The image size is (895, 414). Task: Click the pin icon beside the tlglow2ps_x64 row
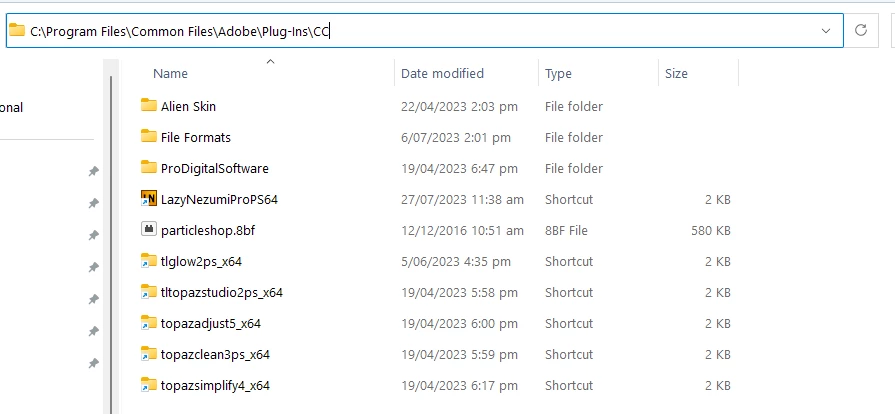coord(94,267)
